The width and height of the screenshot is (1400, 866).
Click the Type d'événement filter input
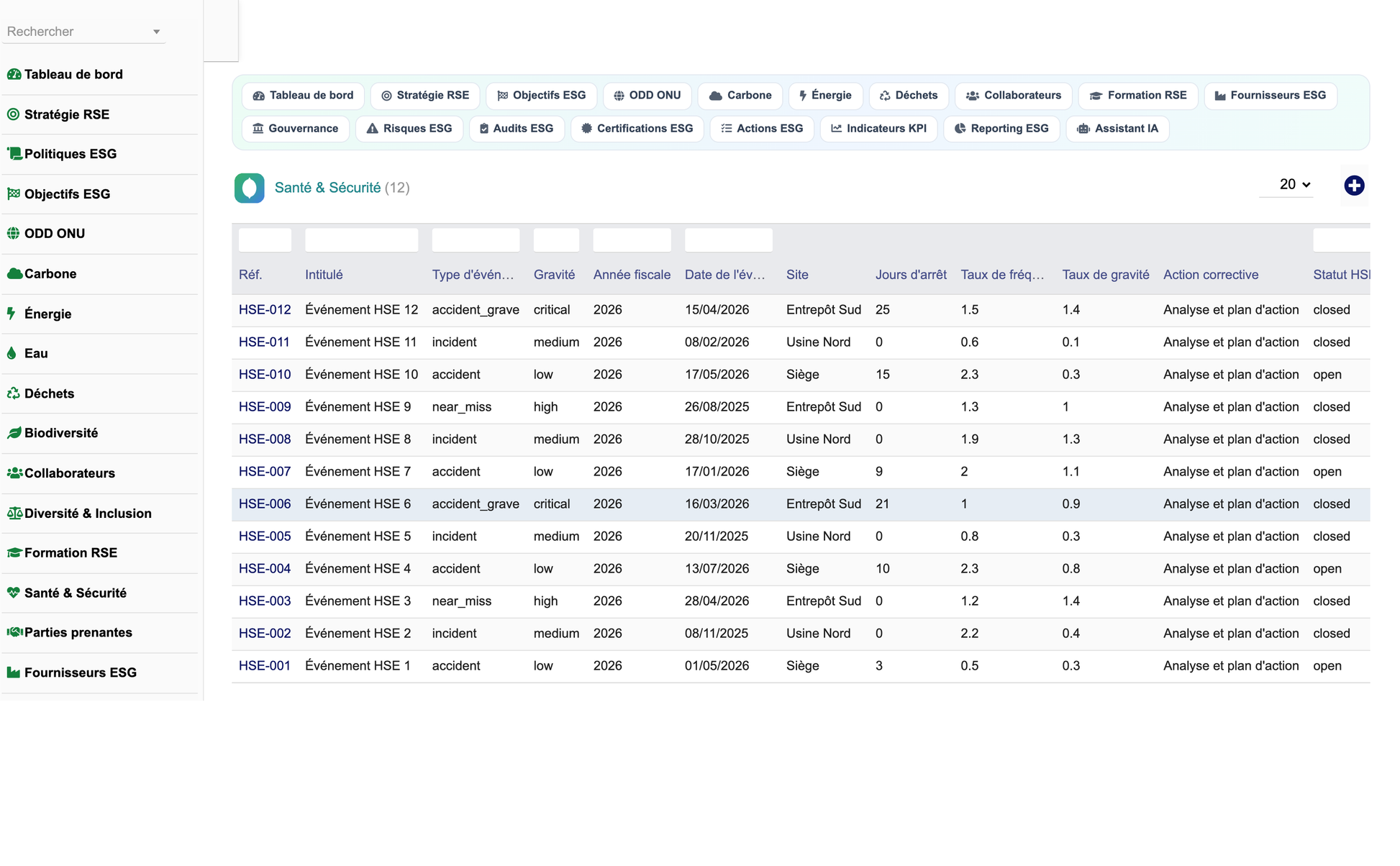pos(476,240)
